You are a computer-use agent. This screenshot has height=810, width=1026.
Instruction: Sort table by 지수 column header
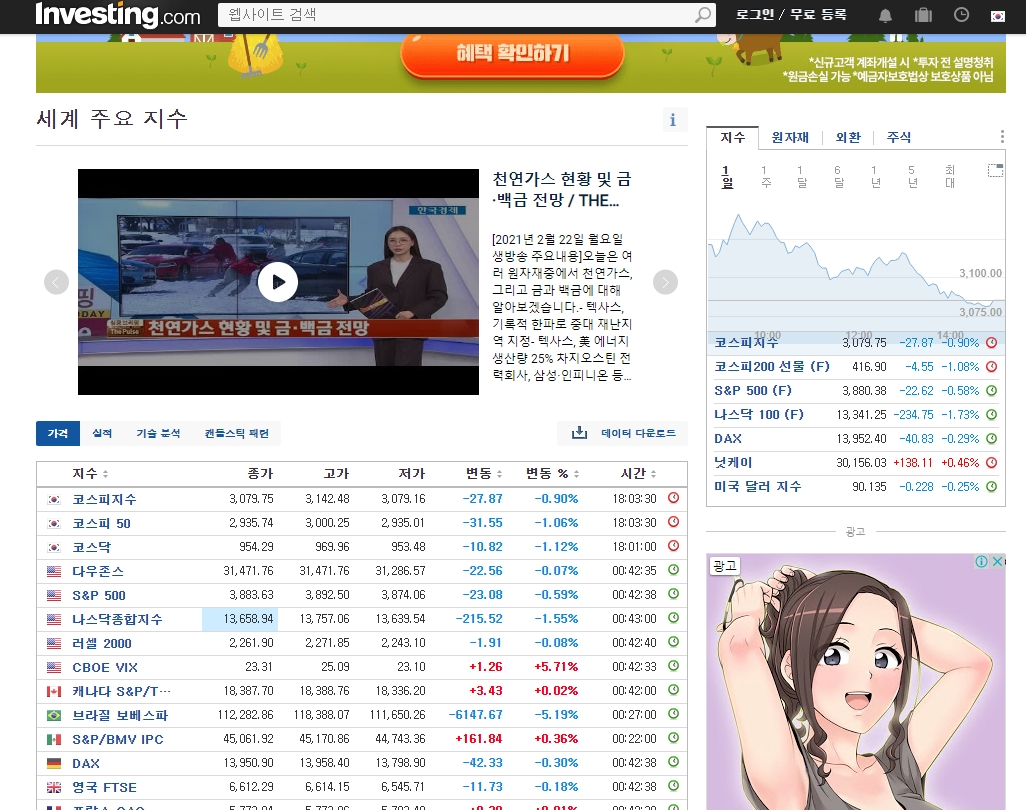[90, 473]
